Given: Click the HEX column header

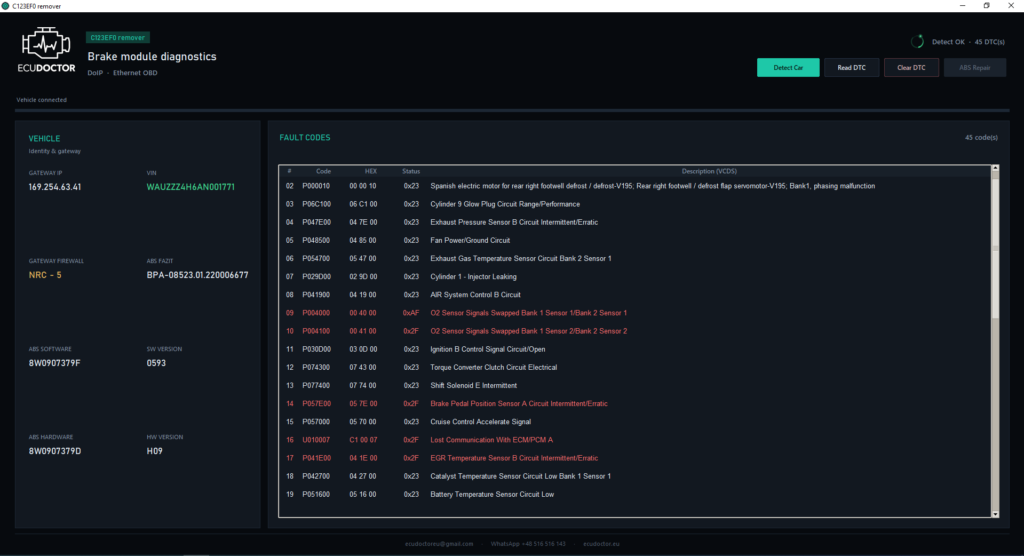Looking at the screenshot, I should pos(370,171).
